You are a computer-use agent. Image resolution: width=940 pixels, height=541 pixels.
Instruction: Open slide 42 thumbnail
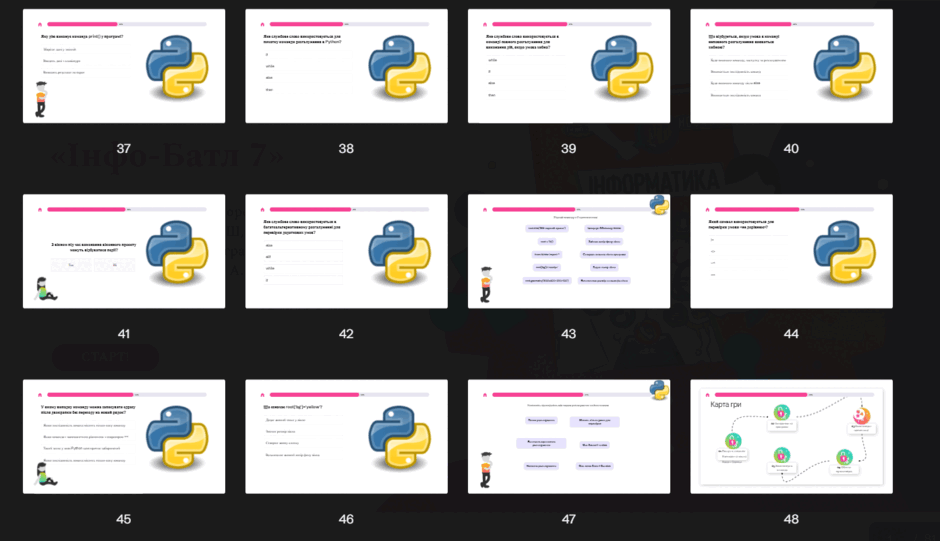coord(347,251)
